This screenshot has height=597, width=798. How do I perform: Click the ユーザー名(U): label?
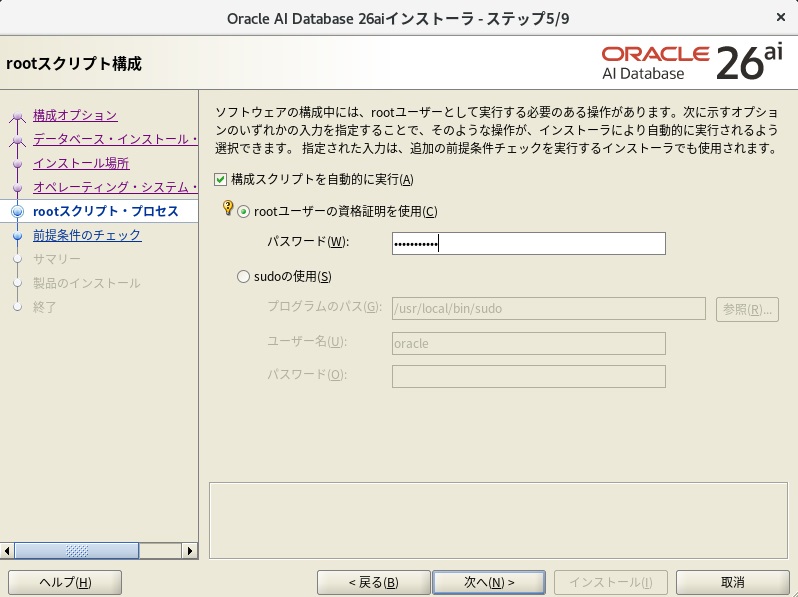click(x=307, y=342)
